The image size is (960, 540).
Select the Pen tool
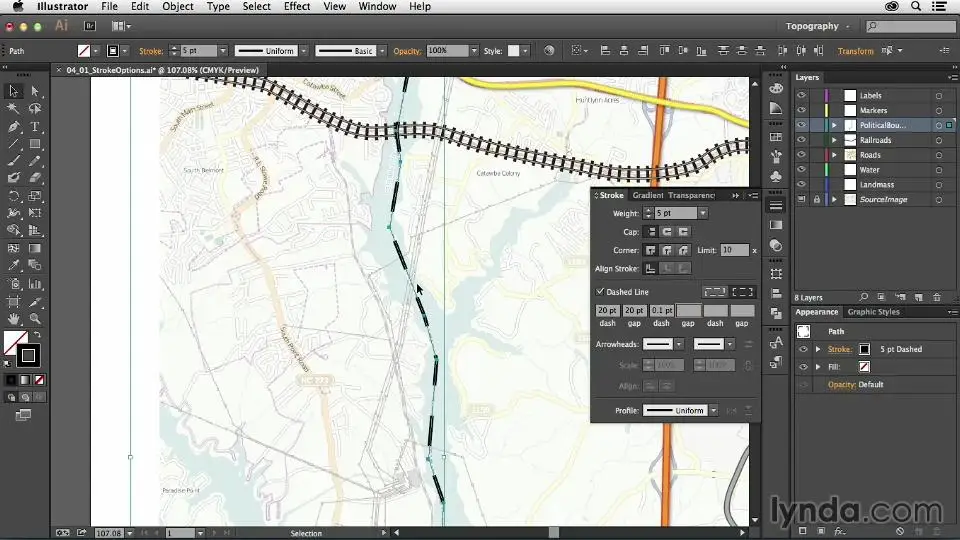[x=13, y=127]
